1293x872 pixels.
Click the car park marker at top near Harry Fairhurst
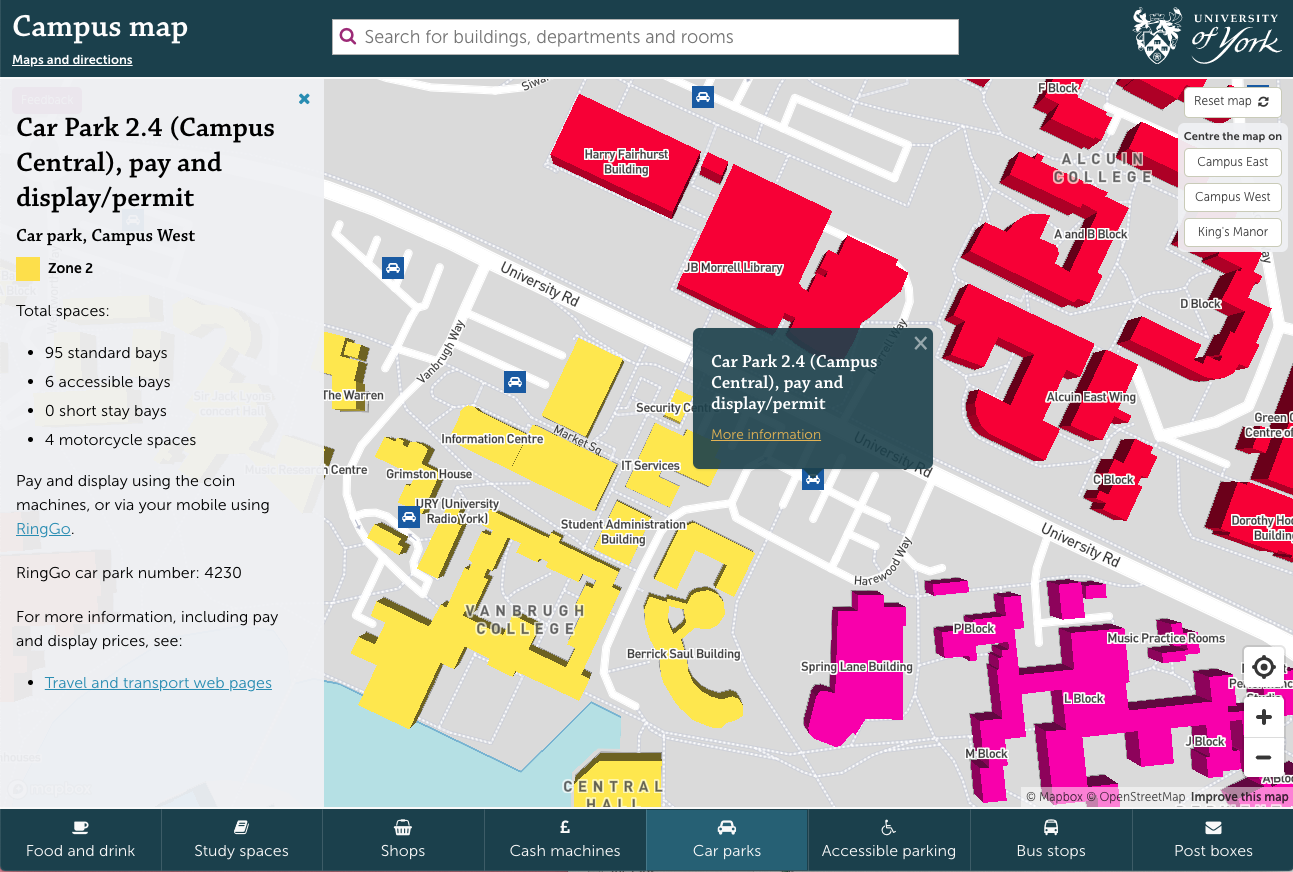point(703,97)
